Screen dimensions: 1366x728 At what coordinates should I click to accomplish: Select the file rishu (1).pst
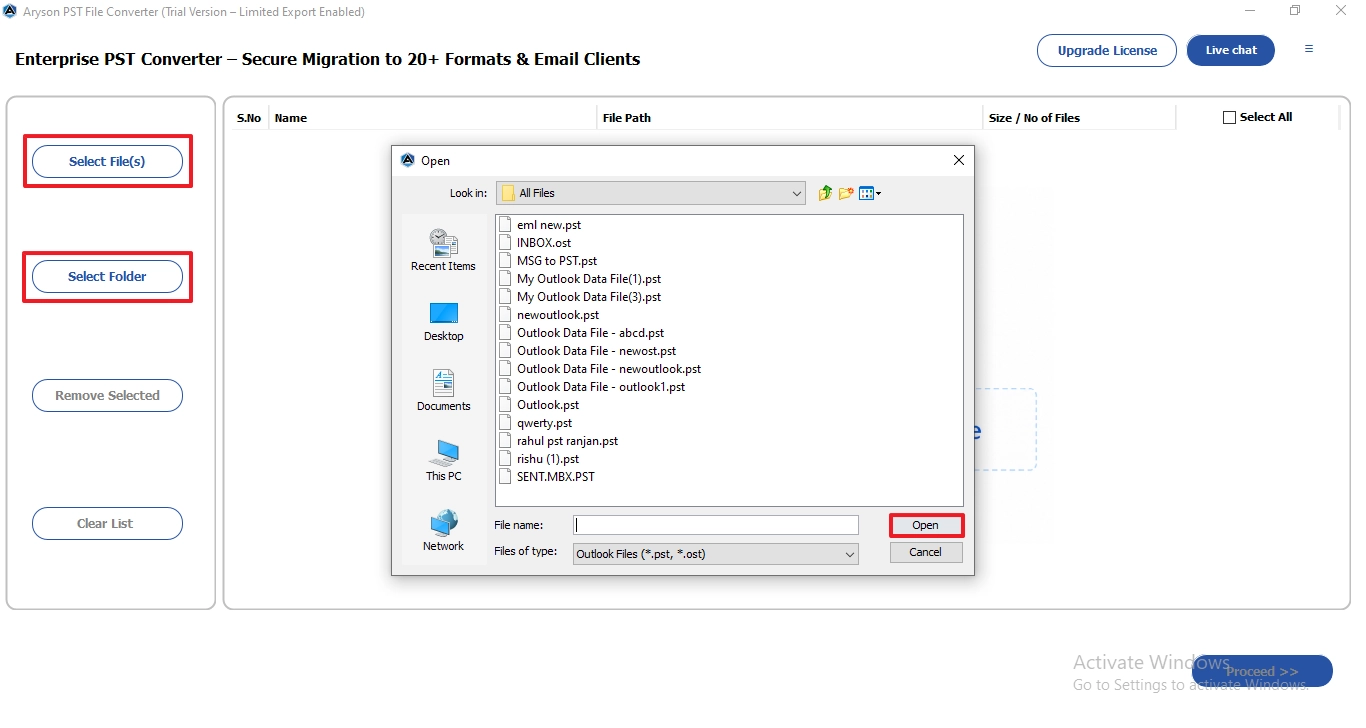[x=548, y=459]
